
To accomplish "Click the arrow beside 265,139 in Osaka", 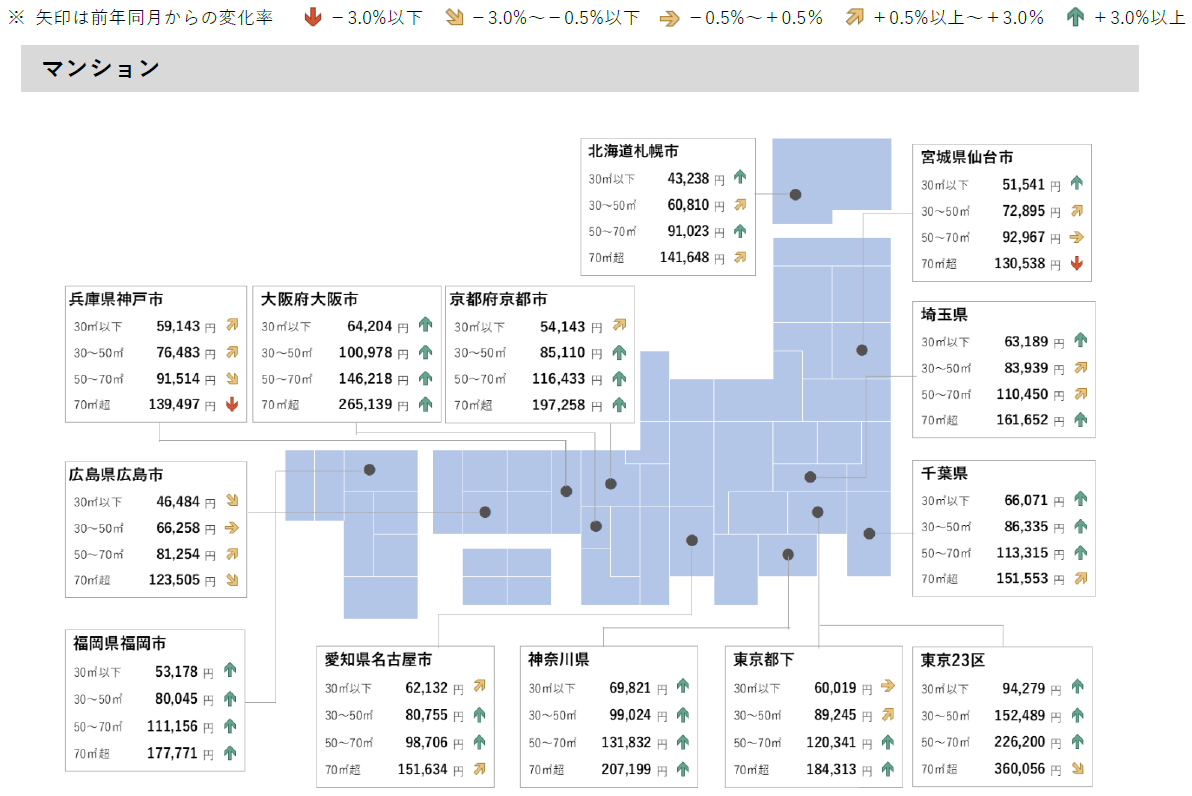I will (x=425, y=405).
